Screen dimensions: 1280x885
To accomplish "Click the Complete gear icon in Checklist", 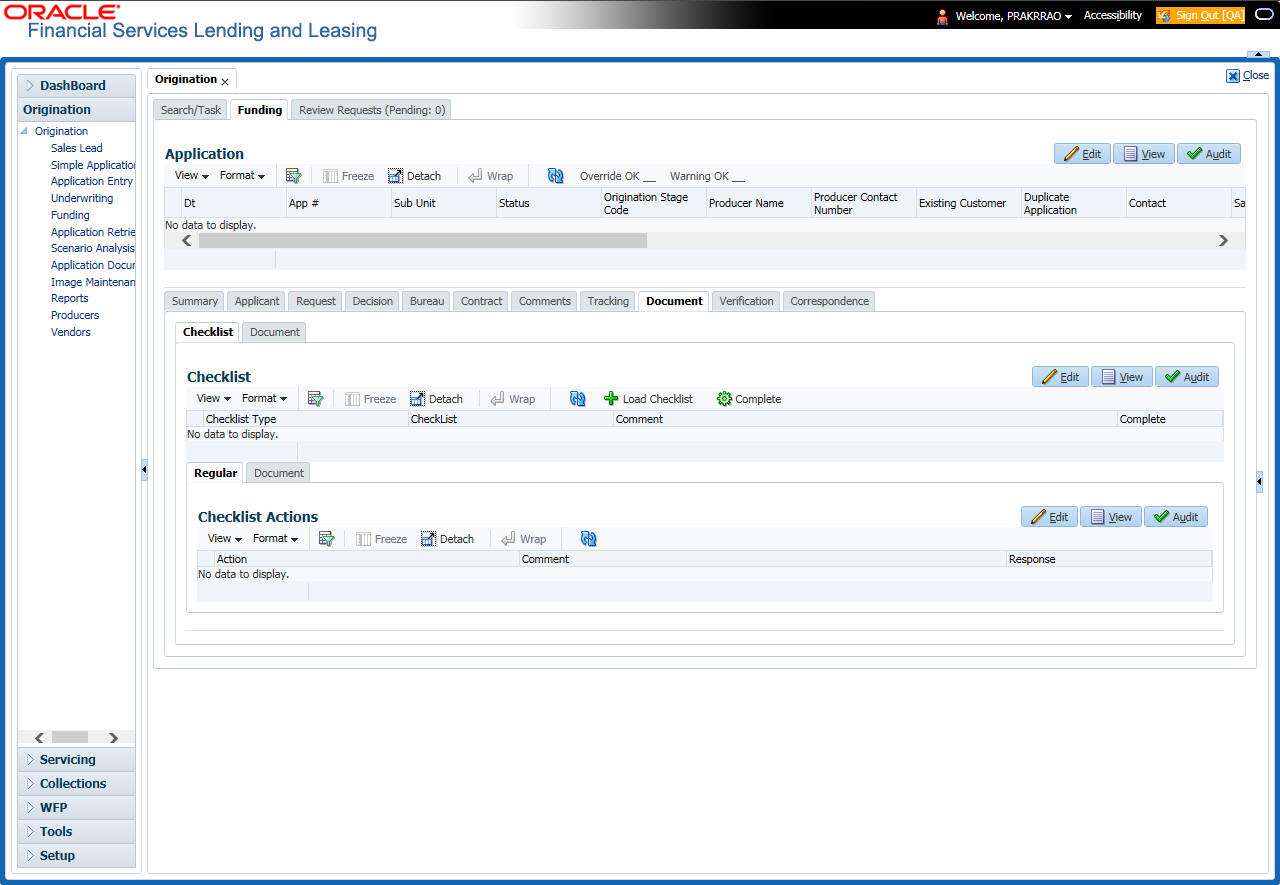I will pos(724,399).
